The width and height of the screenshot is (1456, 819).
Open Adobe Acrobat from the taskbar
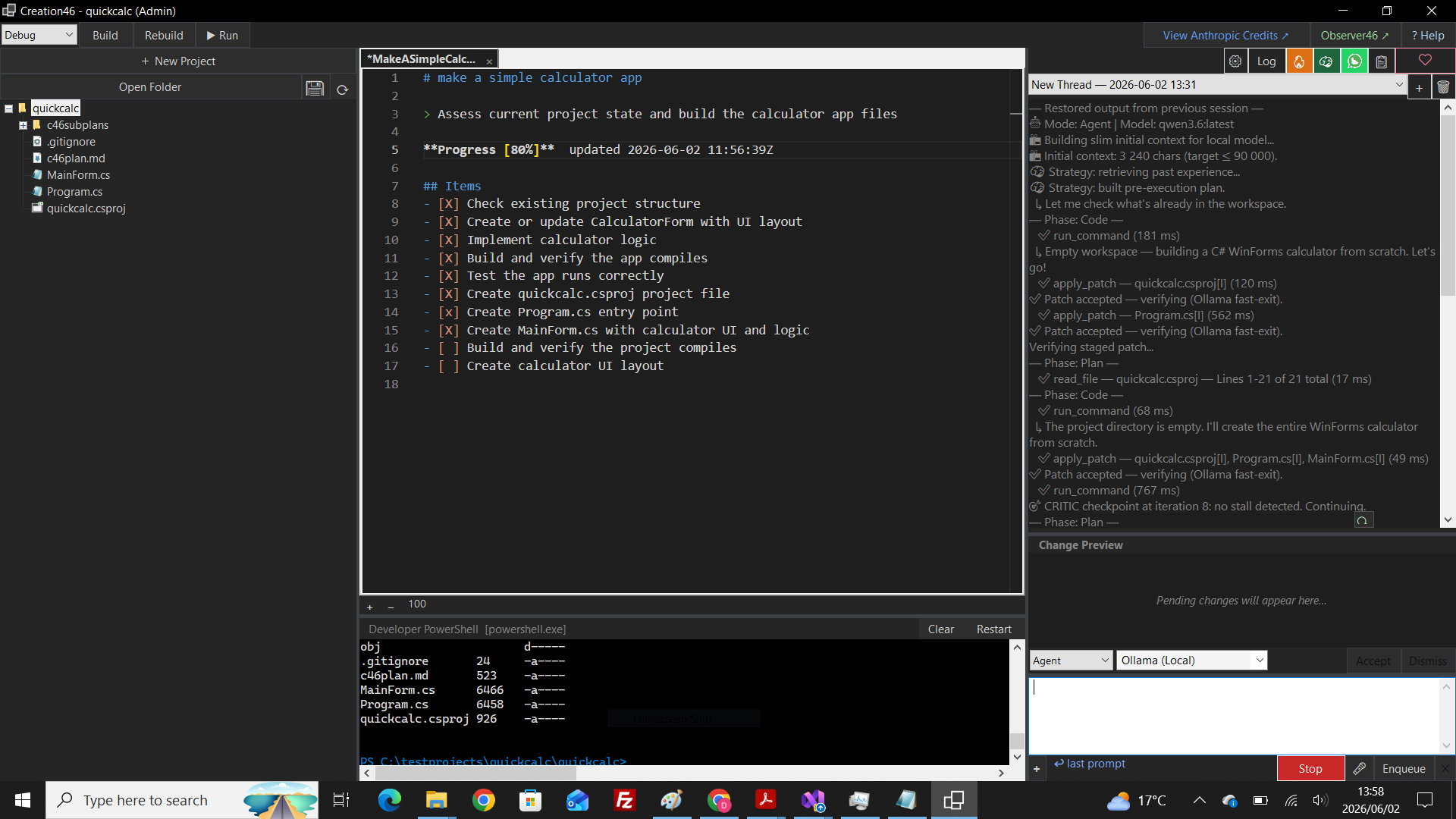point(765,800)
